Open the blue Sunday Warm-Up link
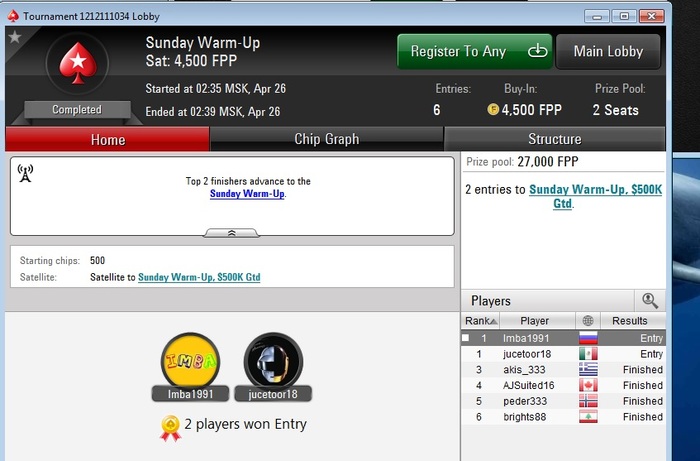 (247, 194)
